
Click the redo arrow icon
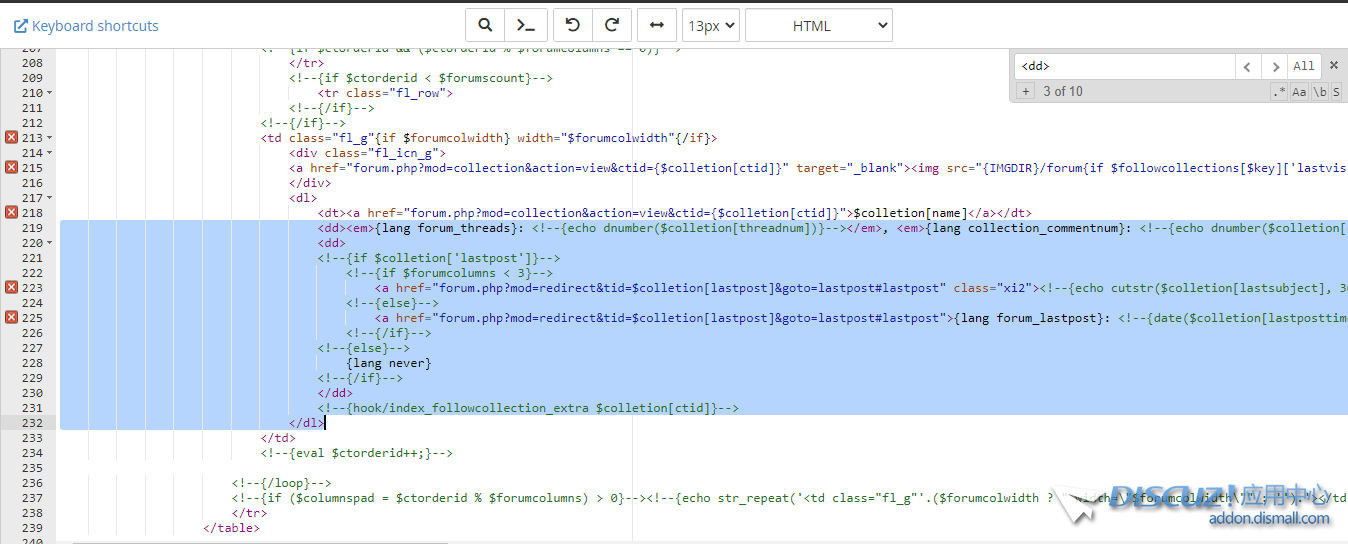[x=612, y=26]
